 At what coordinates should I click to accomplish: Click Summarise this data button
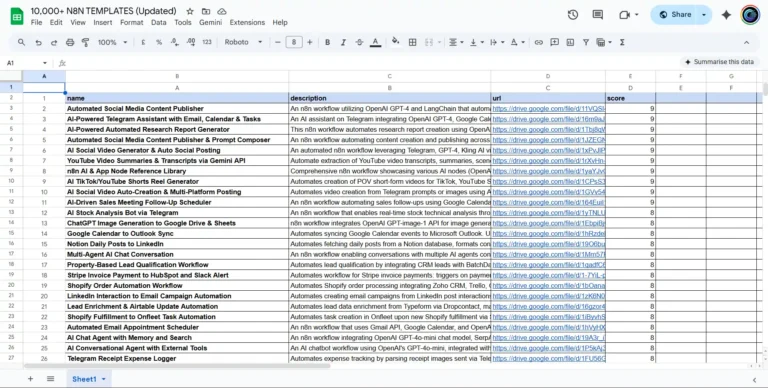click(720, 62)
